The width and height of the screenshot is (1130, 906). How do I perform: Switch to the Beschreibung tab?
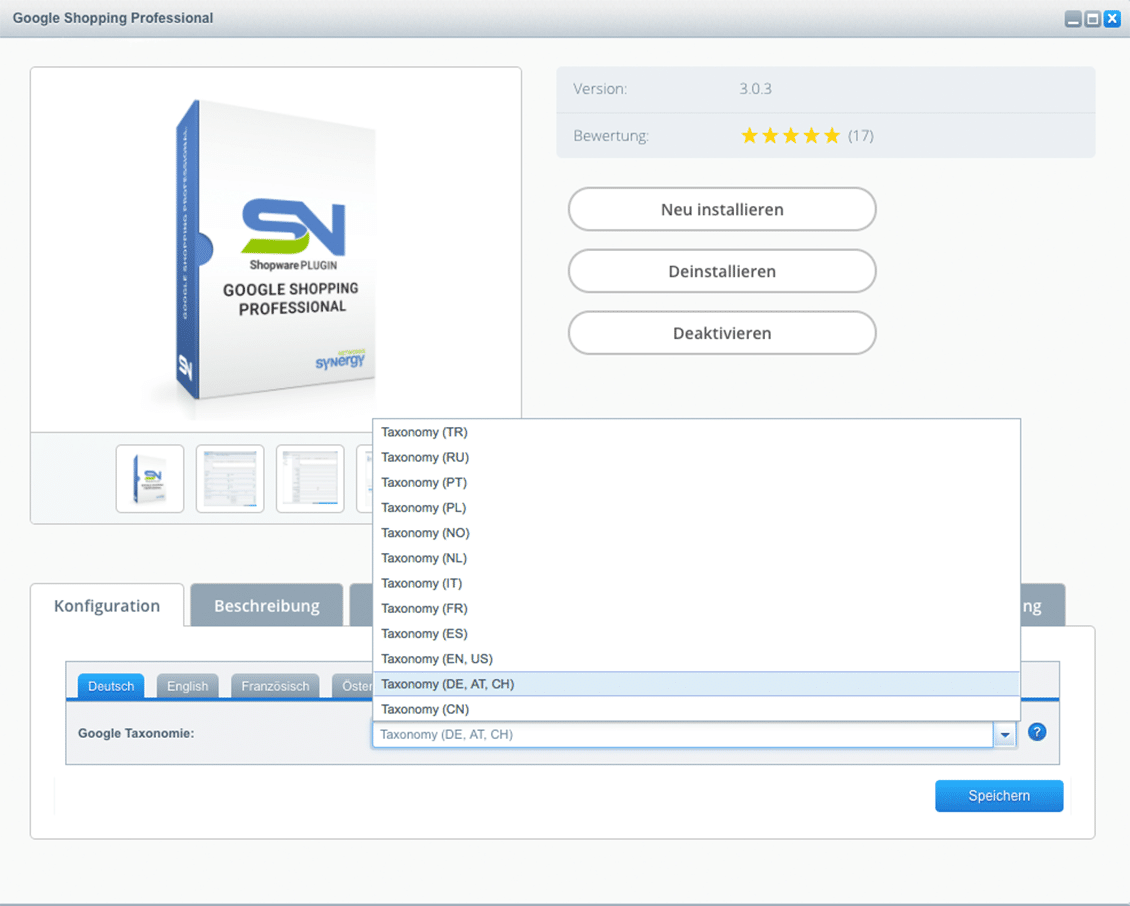(266, 605)
